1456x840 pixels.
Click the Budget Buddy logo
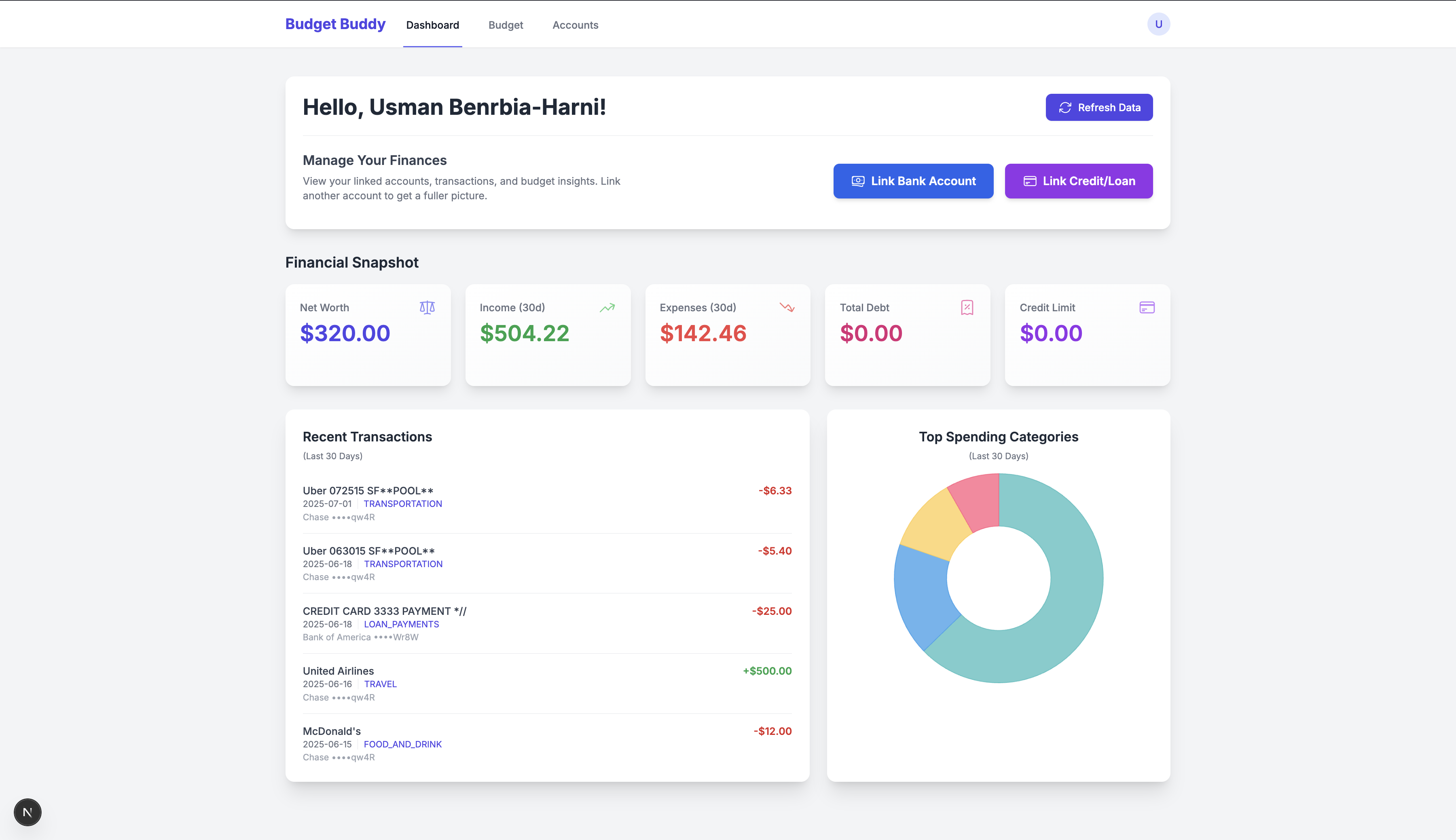pyautogui.click(x=335, y=24)
